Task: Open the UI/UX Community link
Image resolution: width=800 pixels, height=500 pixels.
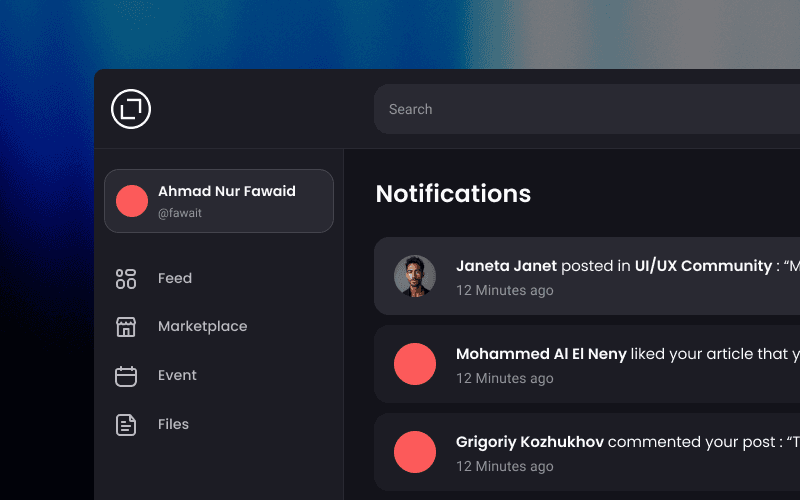Action: pyautogui.click(x=703, y=266)
